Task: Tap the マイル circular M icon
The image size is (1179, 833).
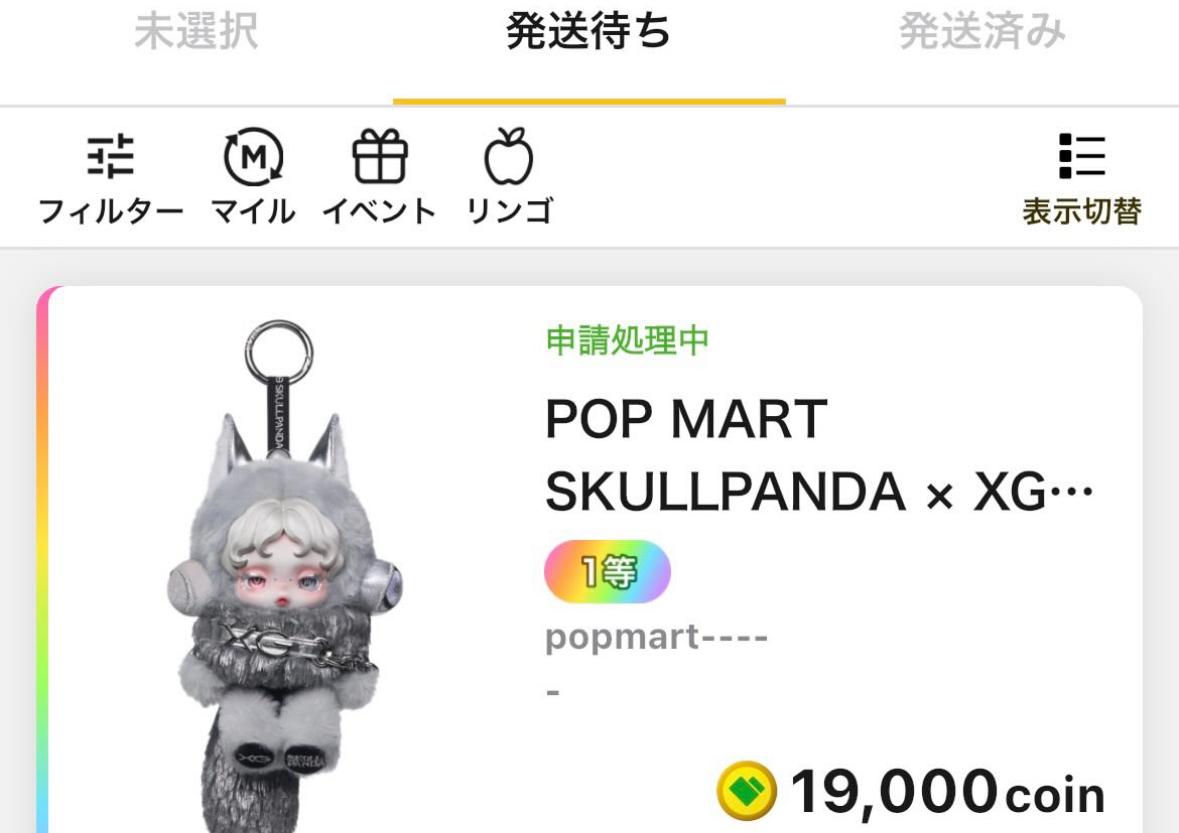Action: (x=253, y=156)
